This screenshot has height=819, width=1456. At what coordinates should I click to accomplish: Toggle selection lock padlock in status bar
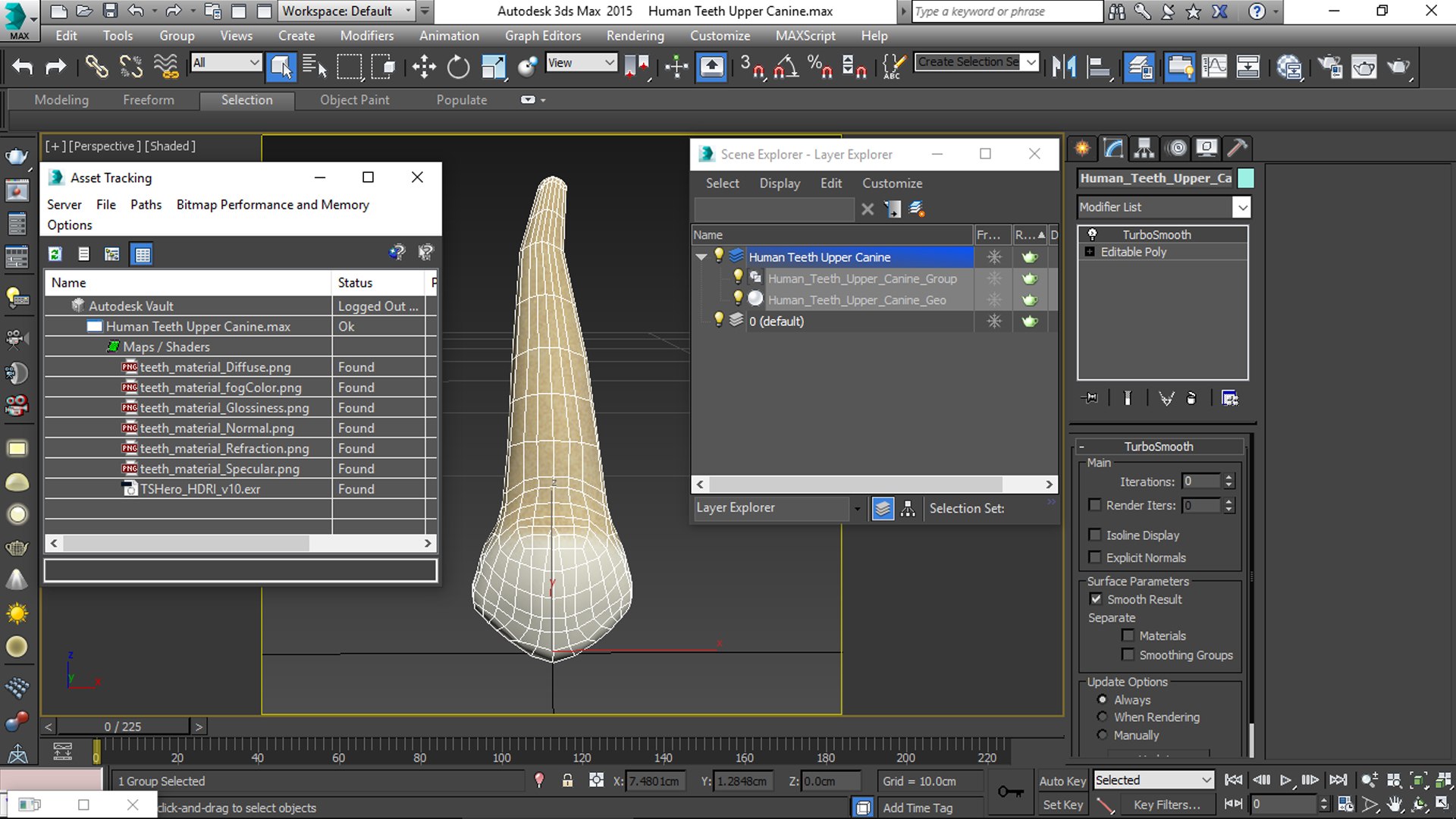567,780
